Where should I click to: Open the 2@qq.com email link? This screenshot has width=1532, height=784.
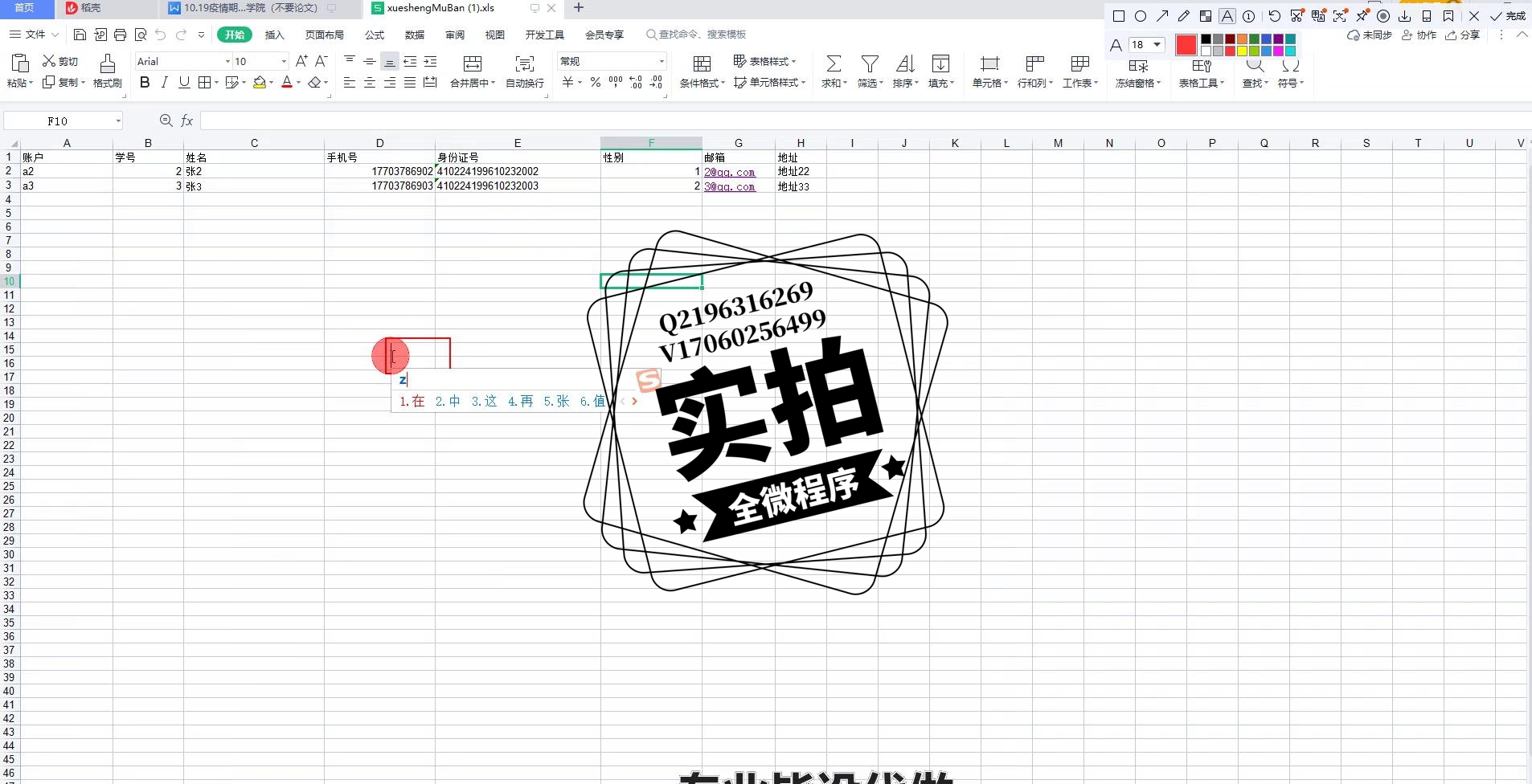[x=730, y=172]
